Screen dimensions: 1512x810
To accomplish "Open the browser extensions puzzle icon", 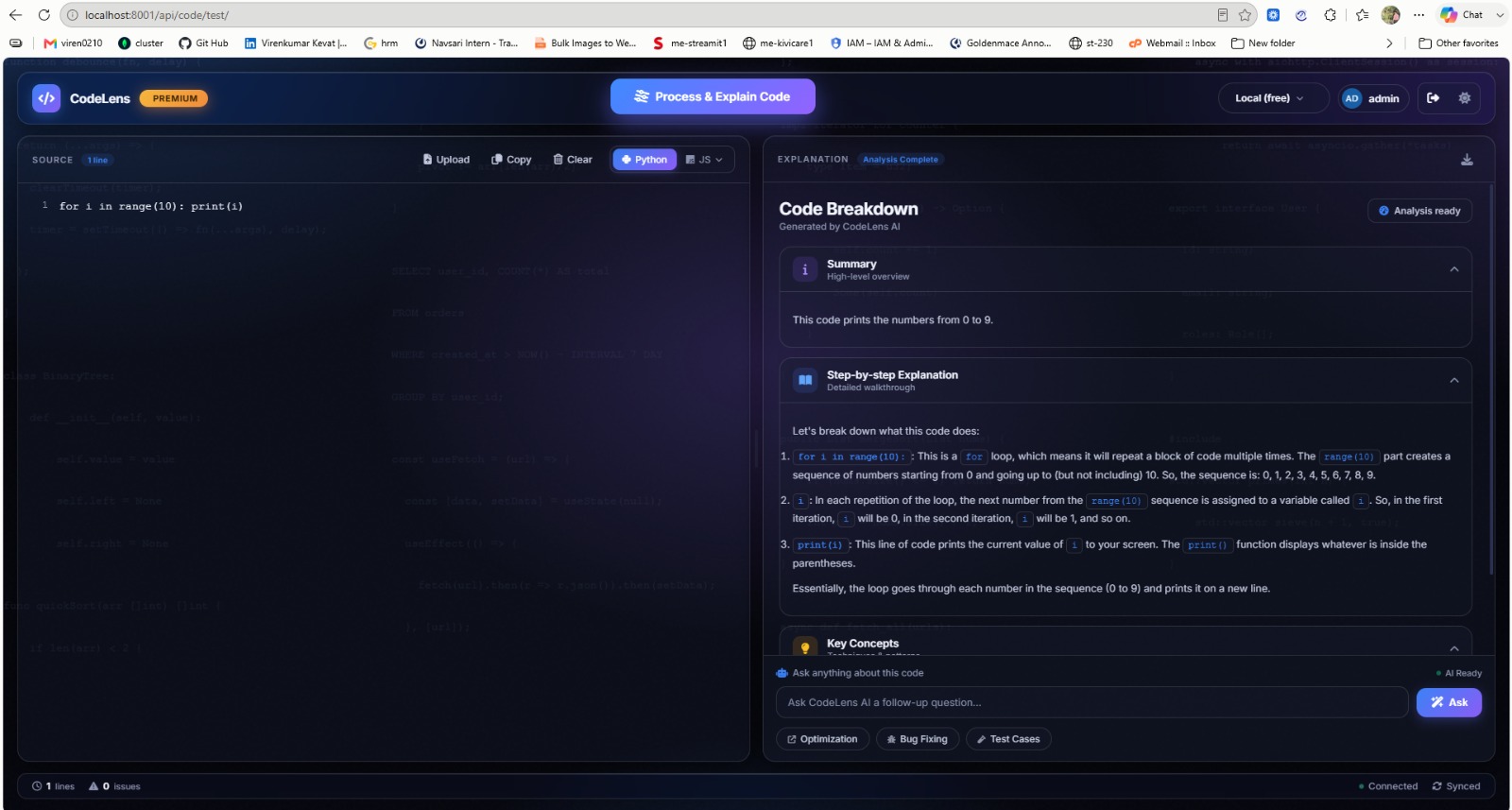I will coord(1331,15).
